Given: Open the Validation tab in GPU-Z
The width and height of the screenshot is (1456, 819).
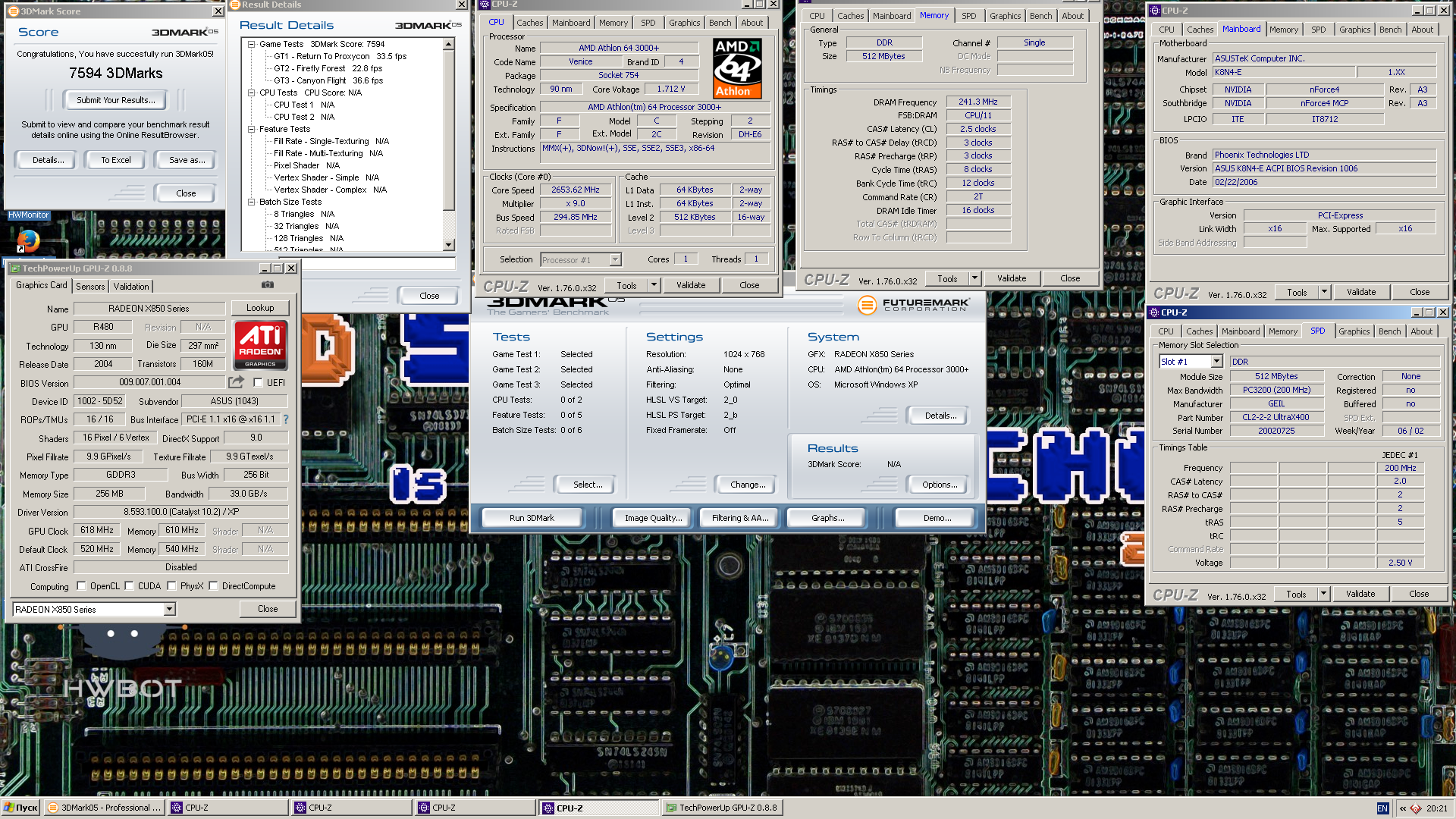Looking at the screenshot, I should point(131,287).
